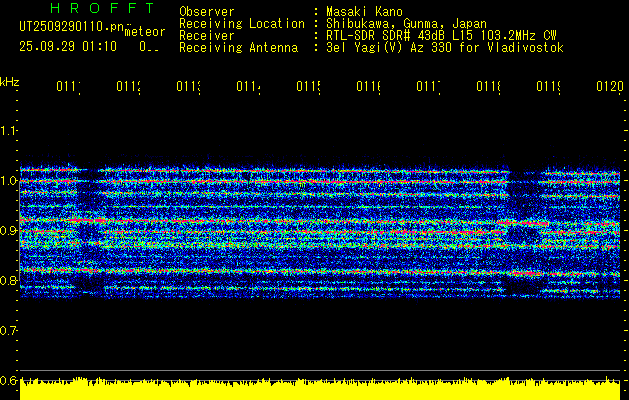
Task: Click the date stamp 25.09.29 01:10
Action: tap(68, 47)
